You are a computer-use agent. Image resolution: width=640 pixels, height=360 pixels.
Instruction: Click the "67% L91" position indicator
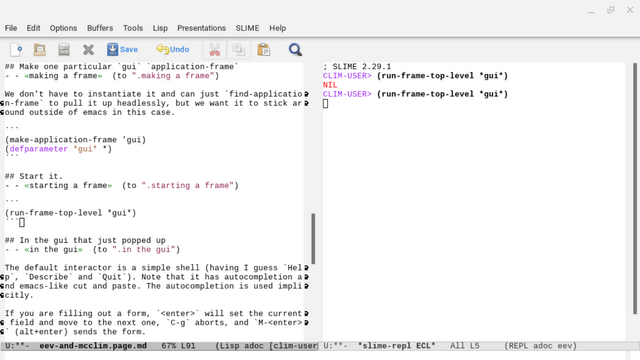click(178, 346)
